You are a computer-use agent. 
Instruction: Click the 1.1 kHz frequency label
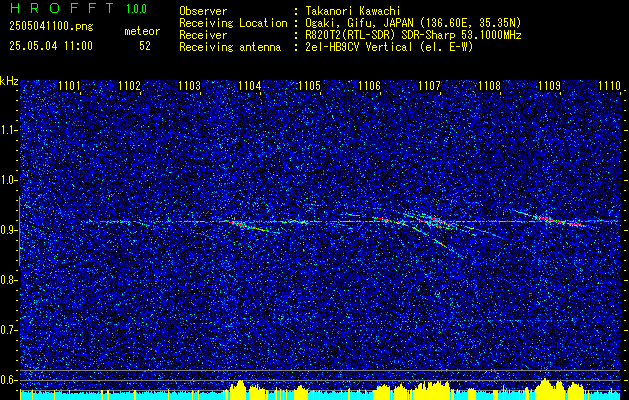coord(9,130)
